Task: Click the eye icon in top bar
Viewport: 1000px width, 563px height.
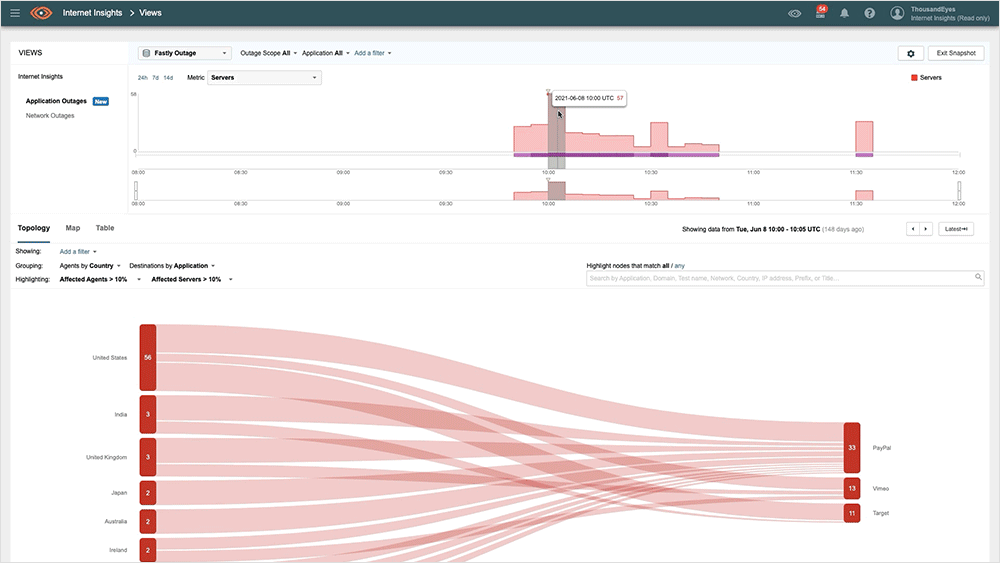Action: point(795,13)
